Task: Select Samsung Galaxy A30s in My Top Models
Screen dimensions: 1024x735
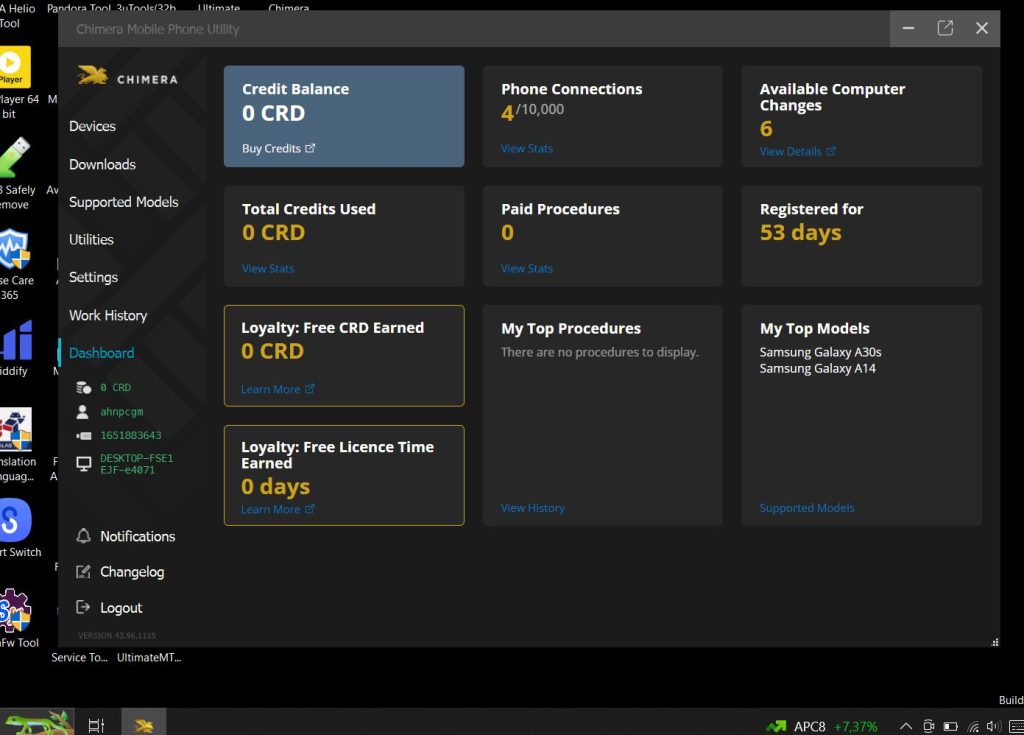Action: [820, 352]
